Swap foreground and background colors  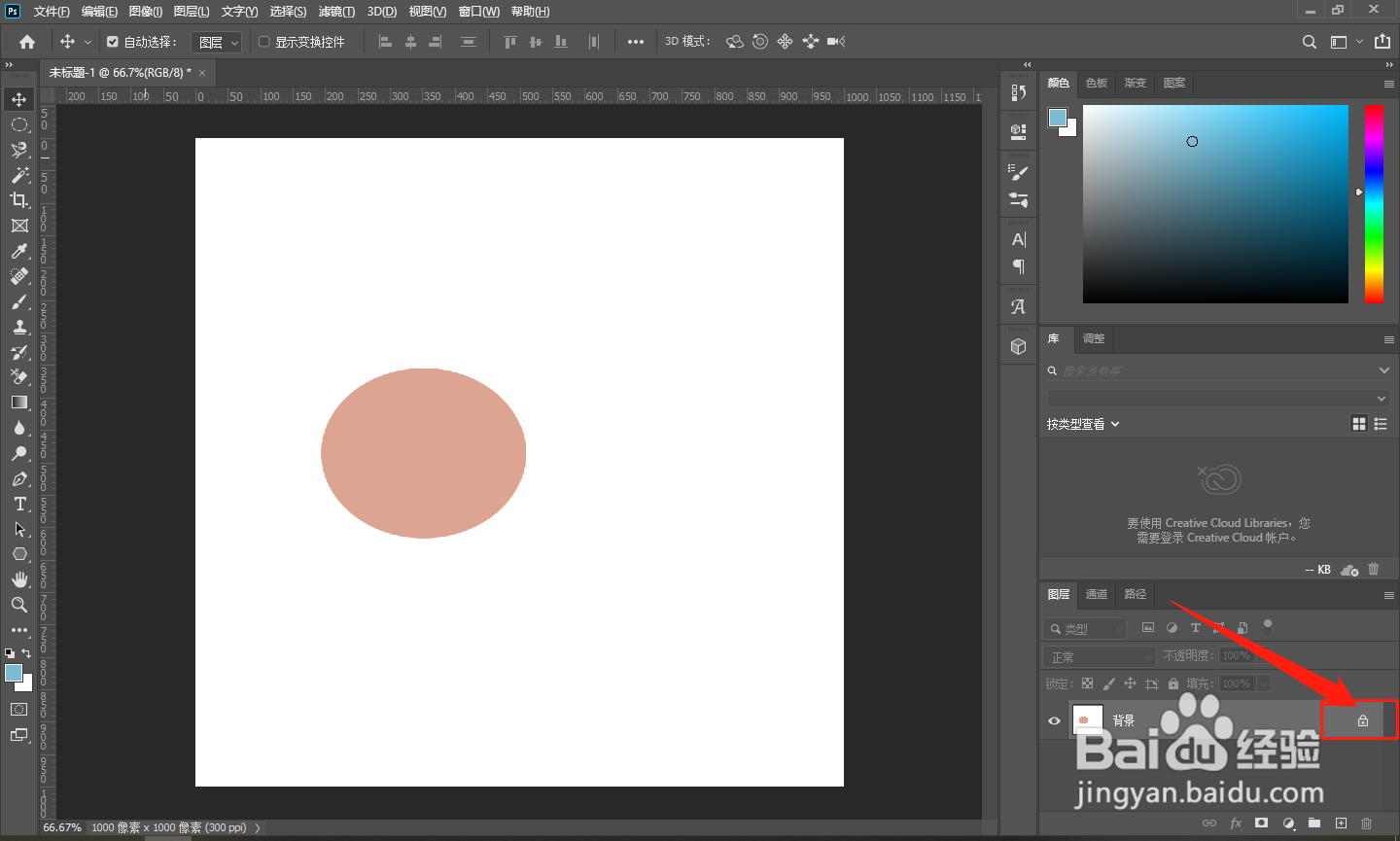coord(27,653)
